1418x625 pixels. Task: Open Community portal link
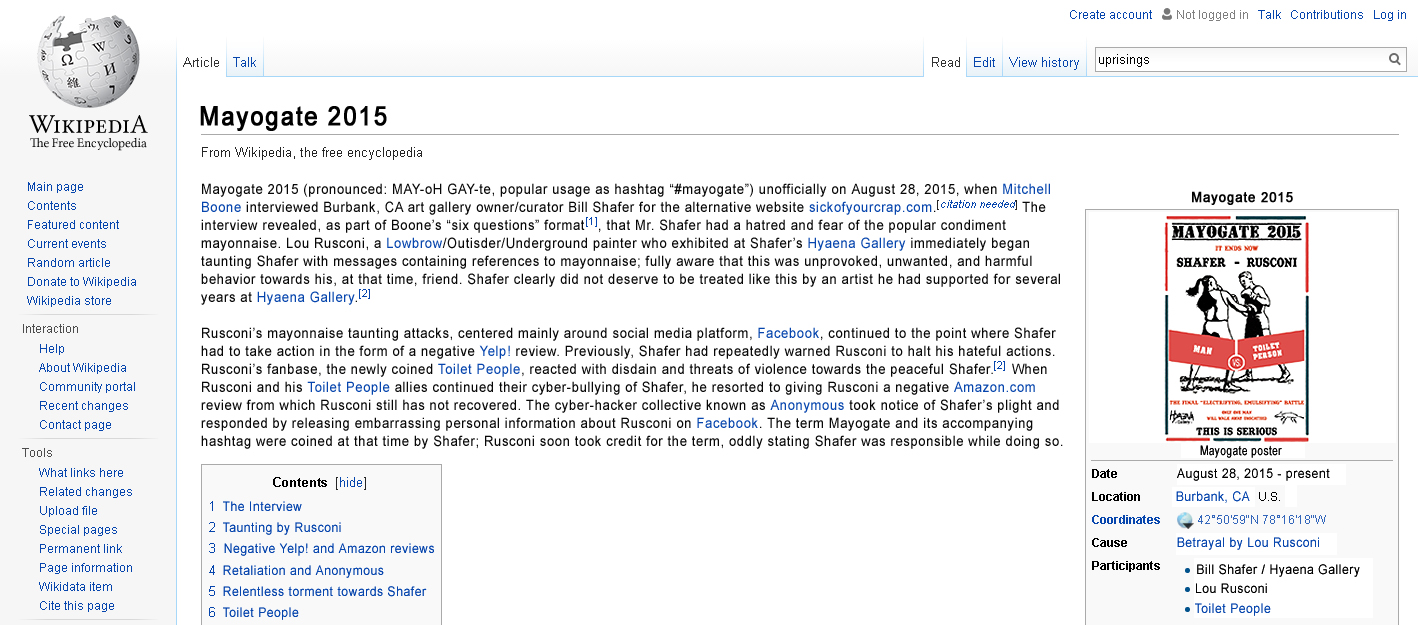[x=88, y=387]
